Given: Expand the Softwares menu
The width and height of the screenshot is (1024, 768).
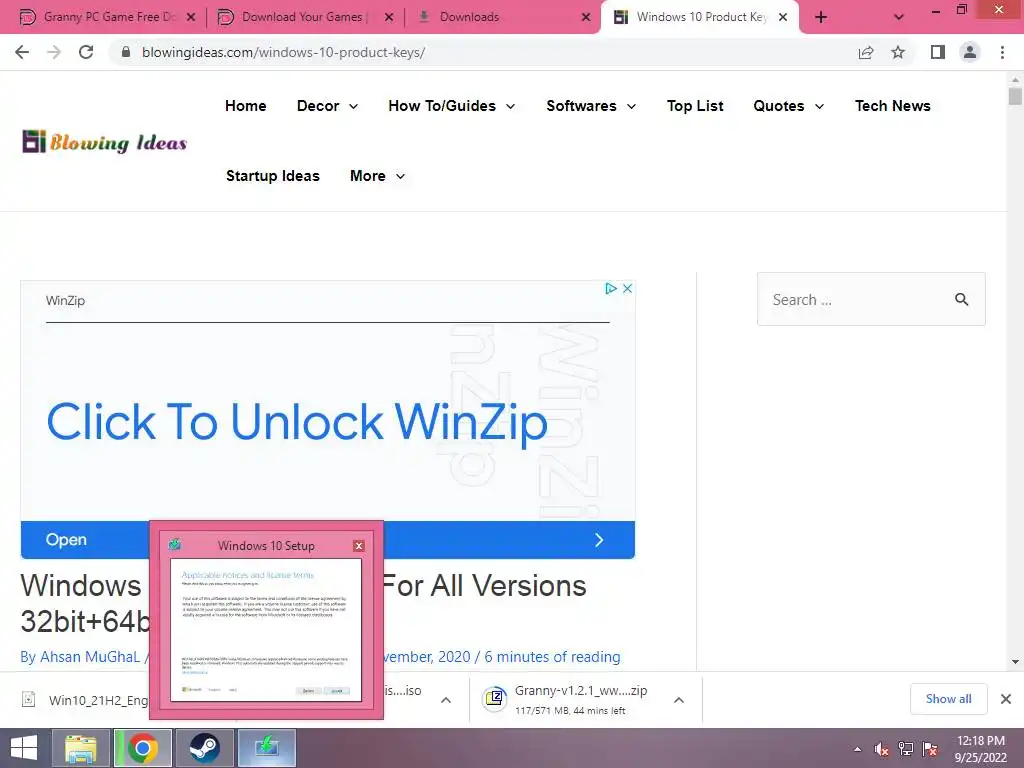Looking at the screenshot, I should click(x=591, y=106).
